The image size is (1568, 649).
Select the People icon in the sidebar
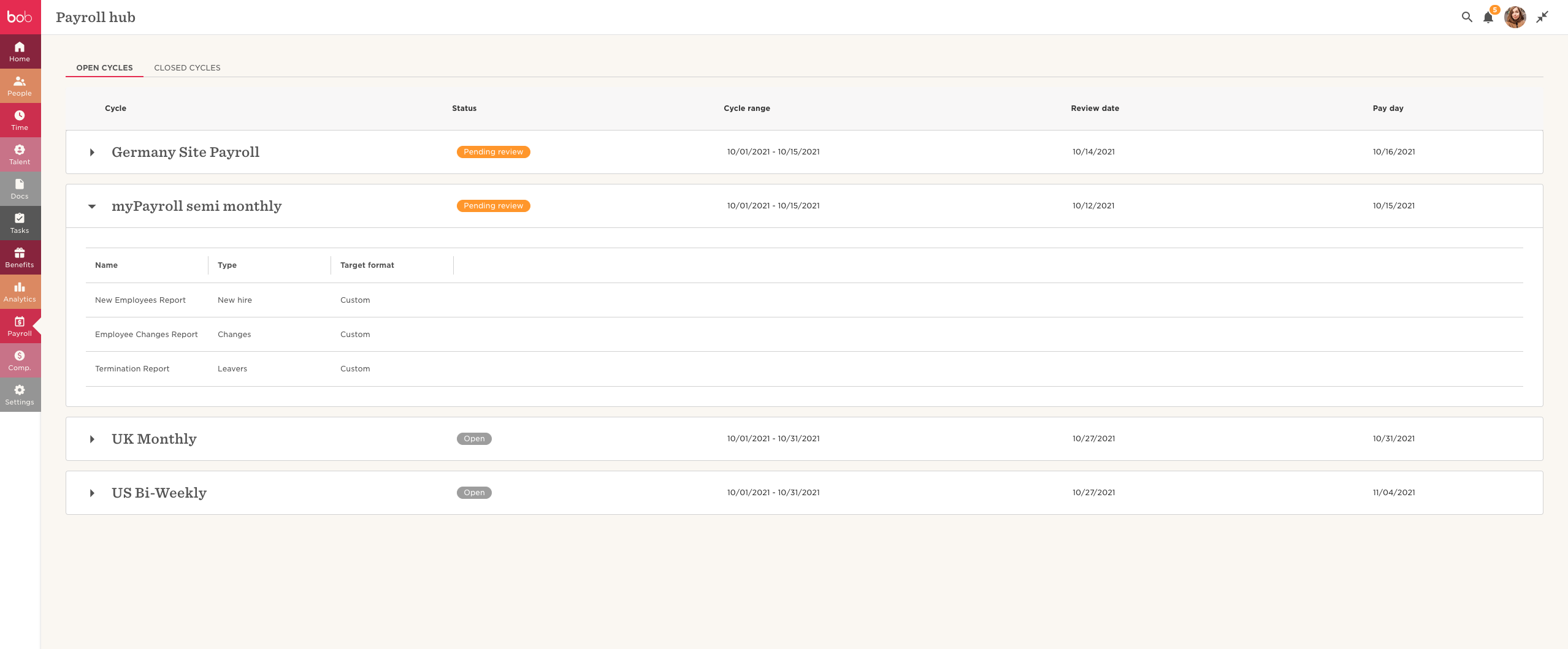pos(20,86)
